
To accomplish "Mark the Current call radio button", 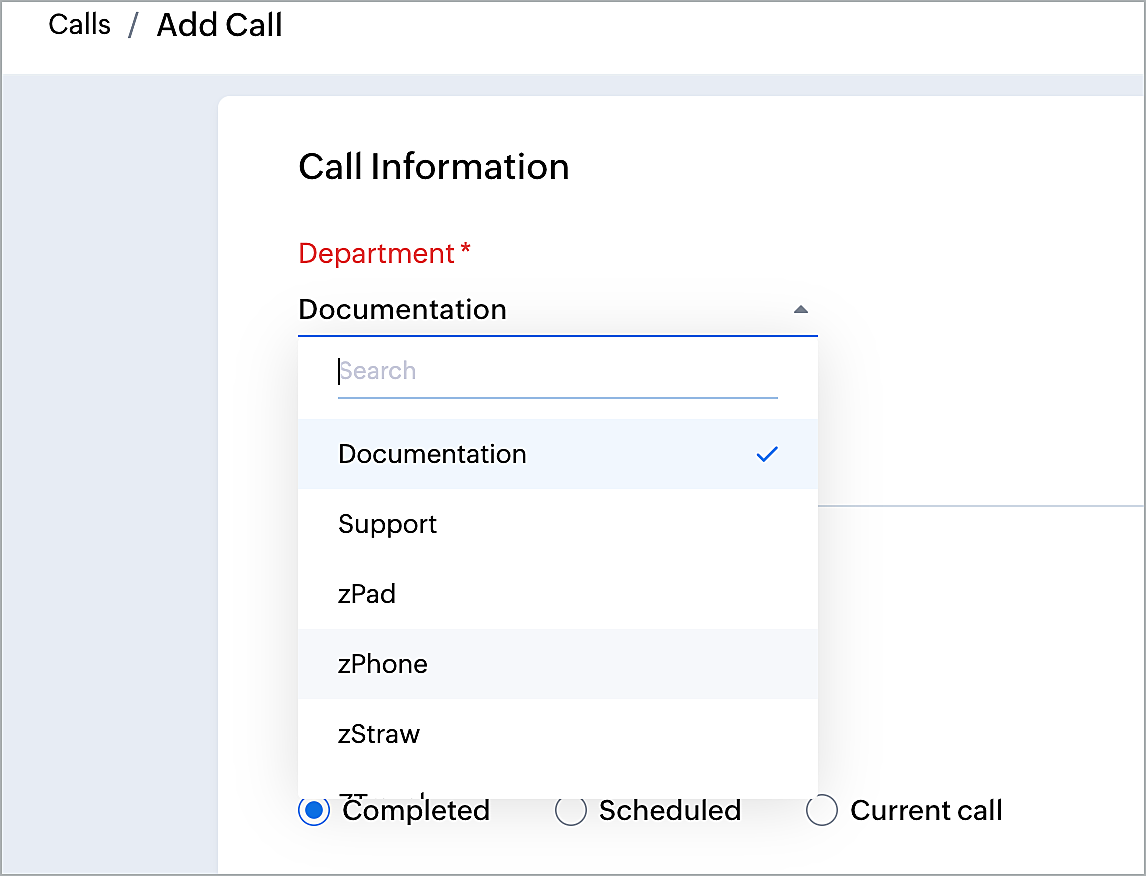I will (822, 810).
